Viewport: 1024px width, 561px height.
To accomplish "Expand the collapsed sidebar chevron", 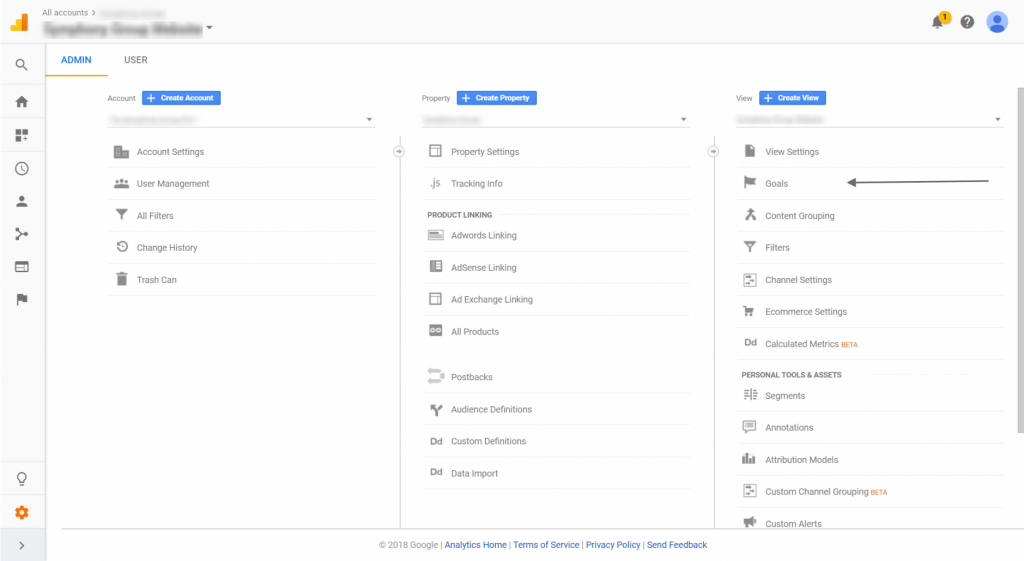I will coord(21,545).
